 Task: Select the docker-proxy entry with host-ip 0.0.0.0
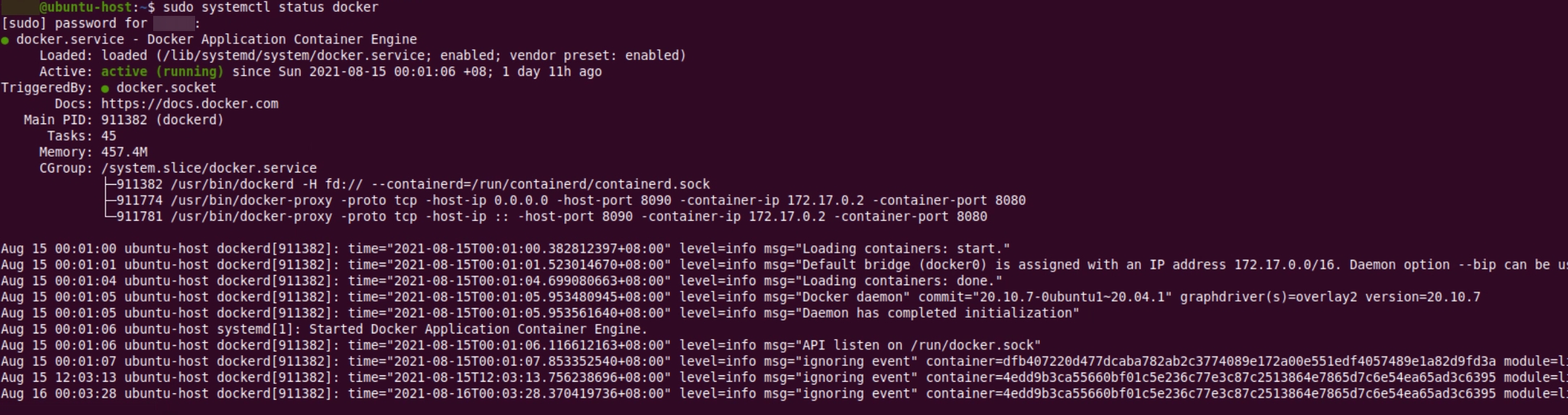[571, 201]
